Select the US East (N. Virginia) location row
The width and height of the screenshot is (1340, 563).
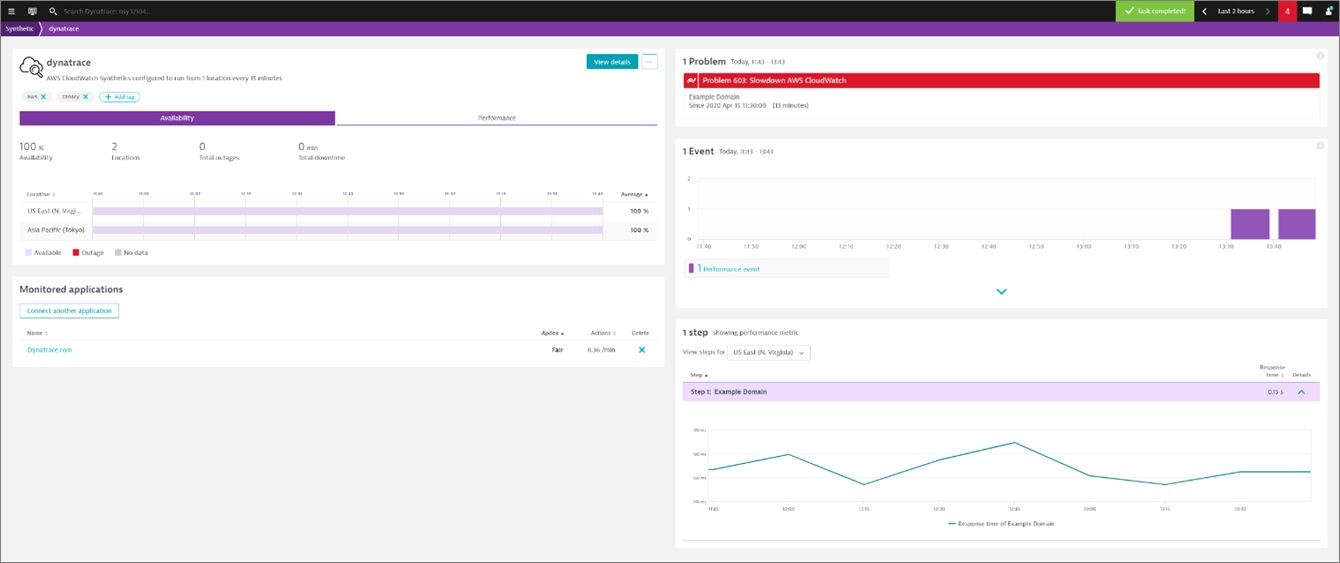pos(338,211)
